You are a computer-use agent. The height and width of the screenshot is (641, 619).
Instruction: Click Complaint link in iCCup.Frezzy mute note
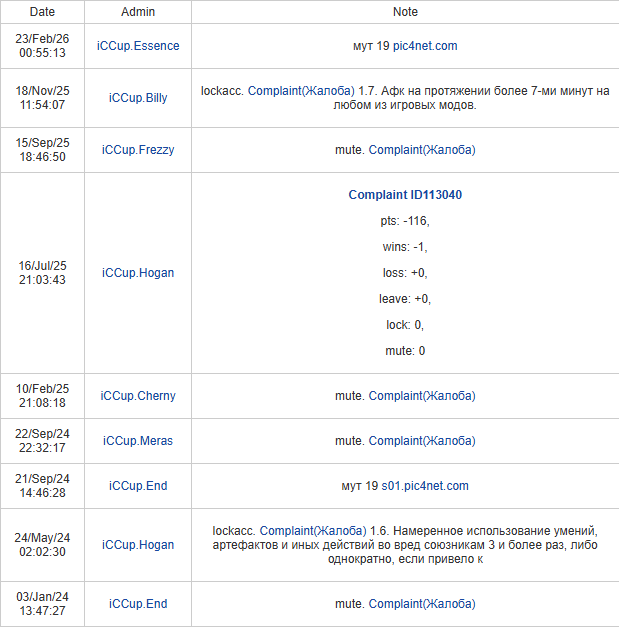click(x=422, y=150)
